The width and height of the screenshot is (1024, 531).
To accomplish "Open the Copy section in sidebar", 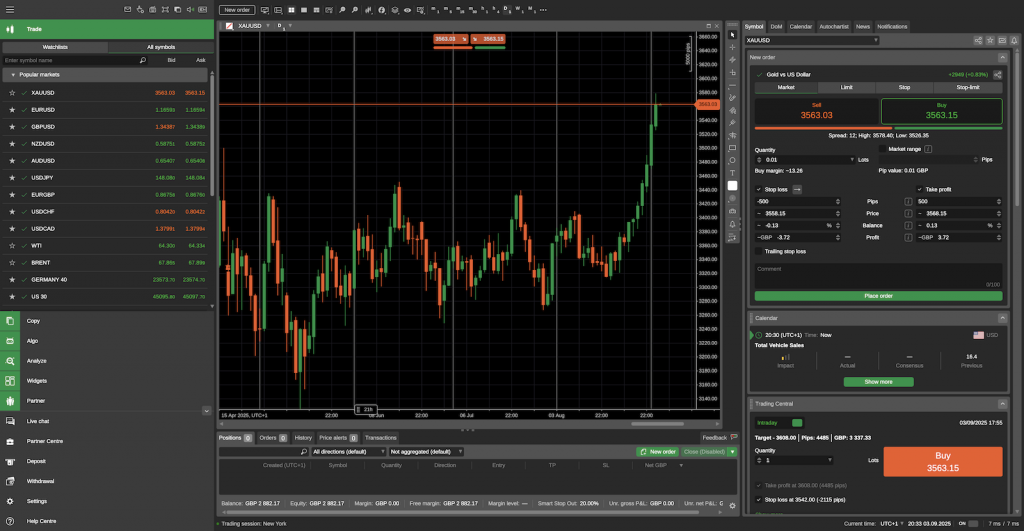I will point(107,321).
